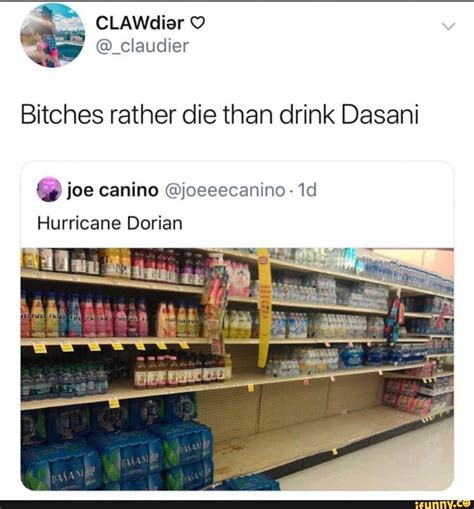Visit the @joeeecanino handle
Image resolution: width=474 pixels, height=509 pixels.
[x=225, y=190]
